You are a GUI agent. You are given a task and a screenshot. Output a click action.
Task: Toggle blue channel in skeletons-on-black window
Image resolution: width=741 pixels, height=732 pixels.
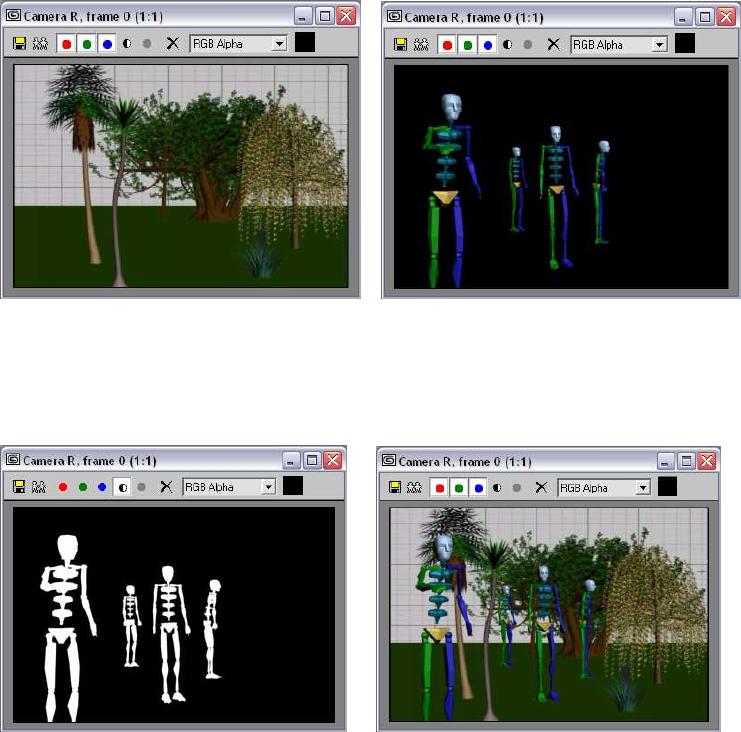coord(488,45)
